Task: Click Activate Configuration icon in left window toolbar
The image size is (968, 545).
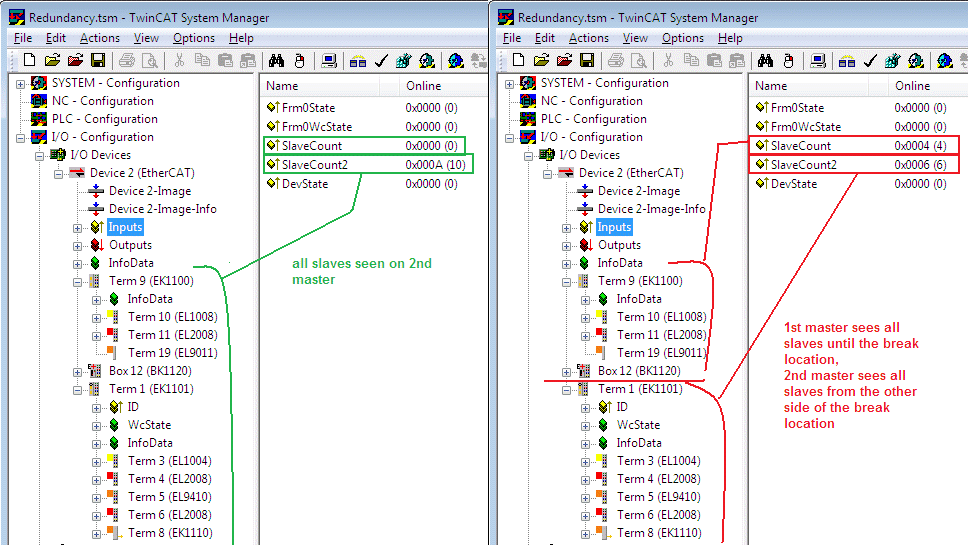Action: [403, 60]
